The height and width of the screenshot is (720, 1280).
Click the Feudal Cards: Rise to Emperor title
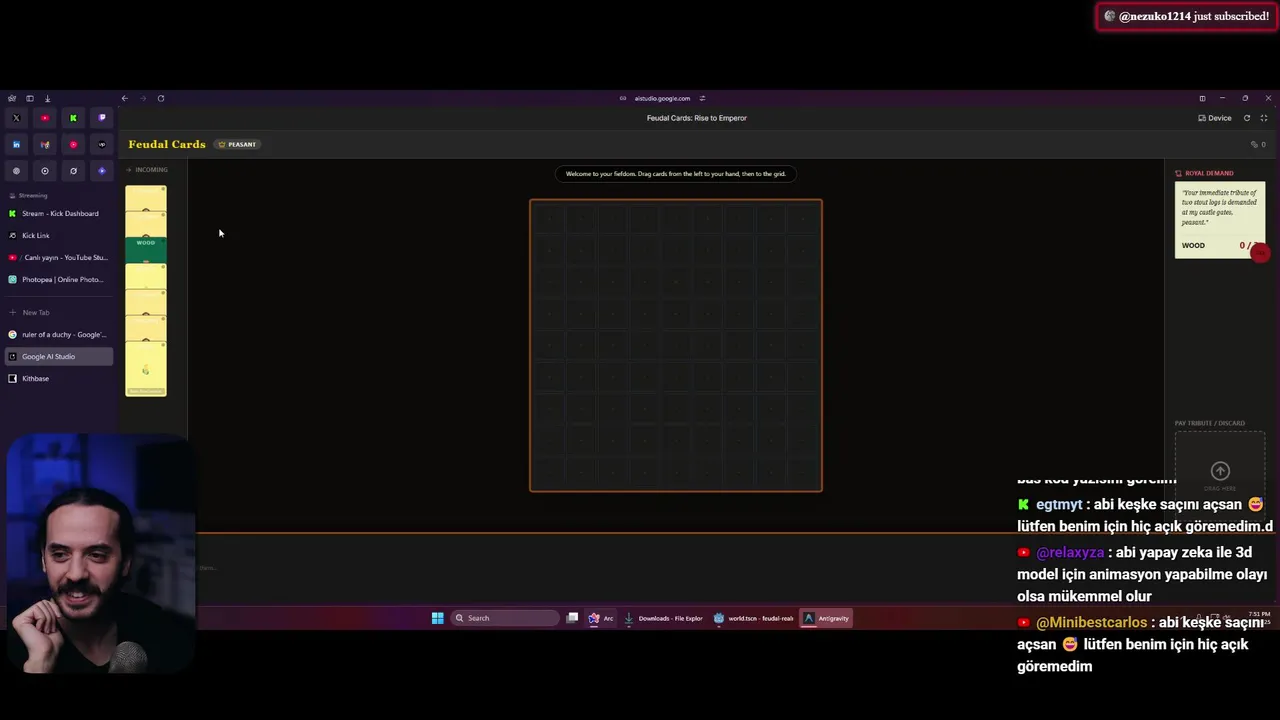[697, 118]
